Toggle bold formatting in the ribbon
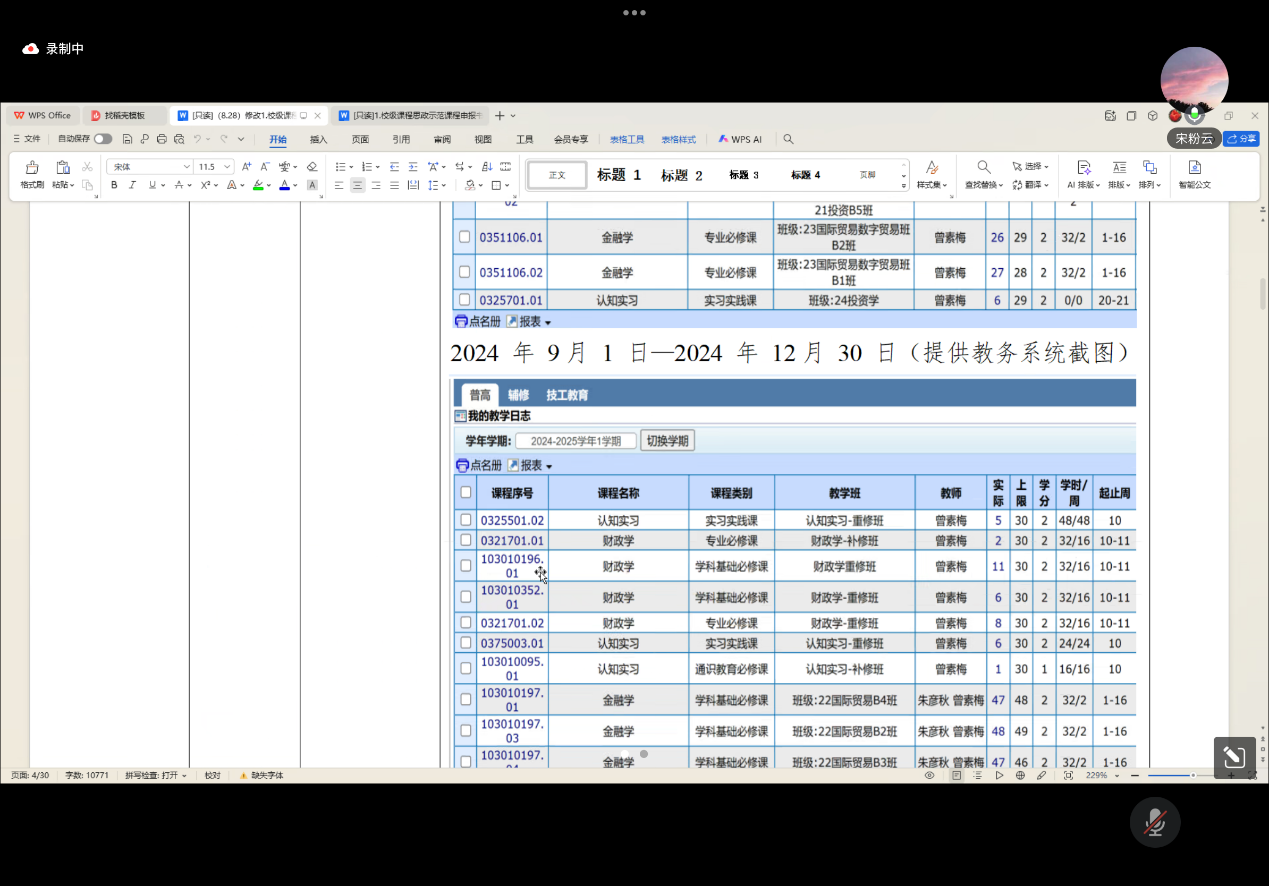Viewport: 1269px width, 886px height. click(114, 185)
